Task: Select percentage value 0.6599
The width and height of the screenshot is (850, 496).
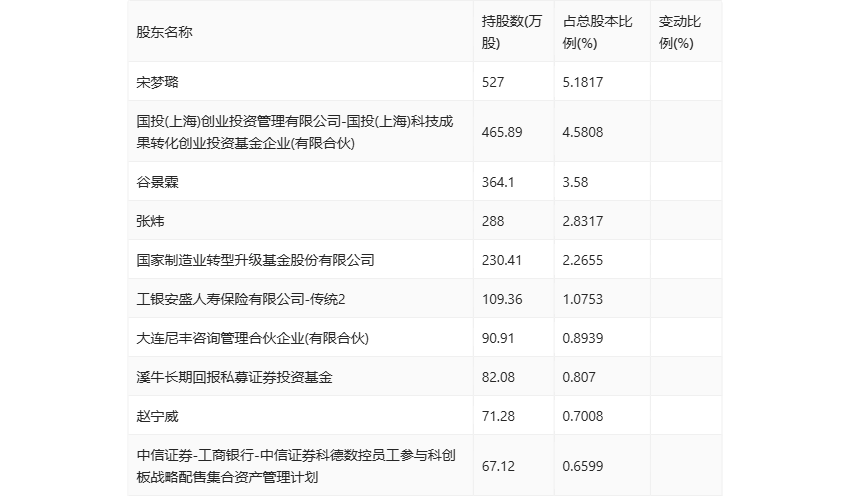Action: [x=583, y=466]
